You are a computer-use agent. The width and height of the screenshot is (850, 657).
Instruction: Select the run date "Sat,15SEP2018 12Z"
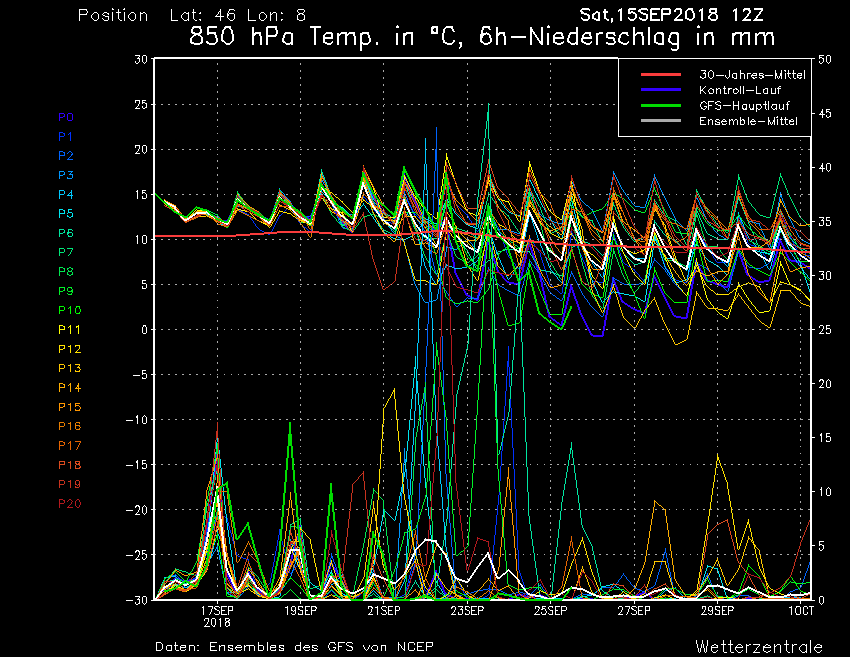[x=672, y=15]
